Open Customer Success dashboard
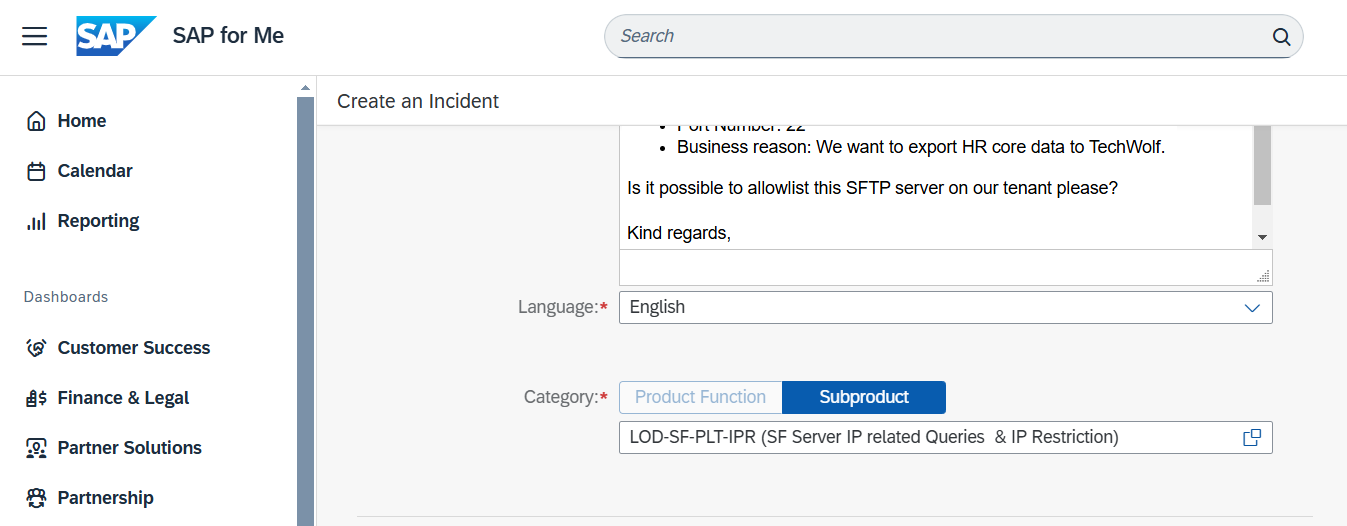Screen dimensions: 1347x526 [x=134, y=348]
